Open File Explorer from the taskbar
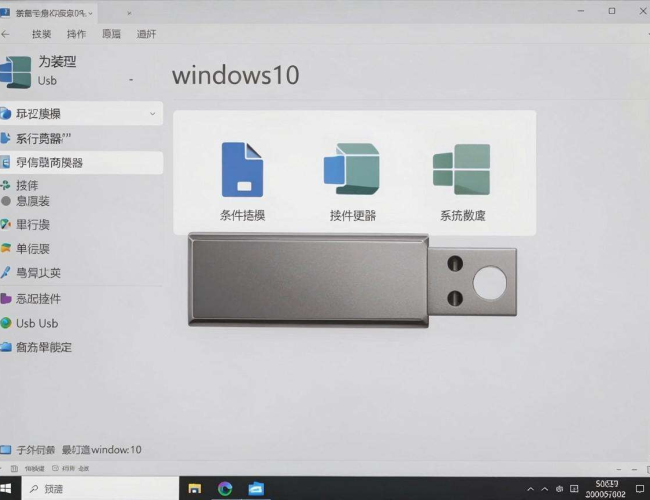Image resolution: width=650 pixels, height=500 pixels. (194, 489)
